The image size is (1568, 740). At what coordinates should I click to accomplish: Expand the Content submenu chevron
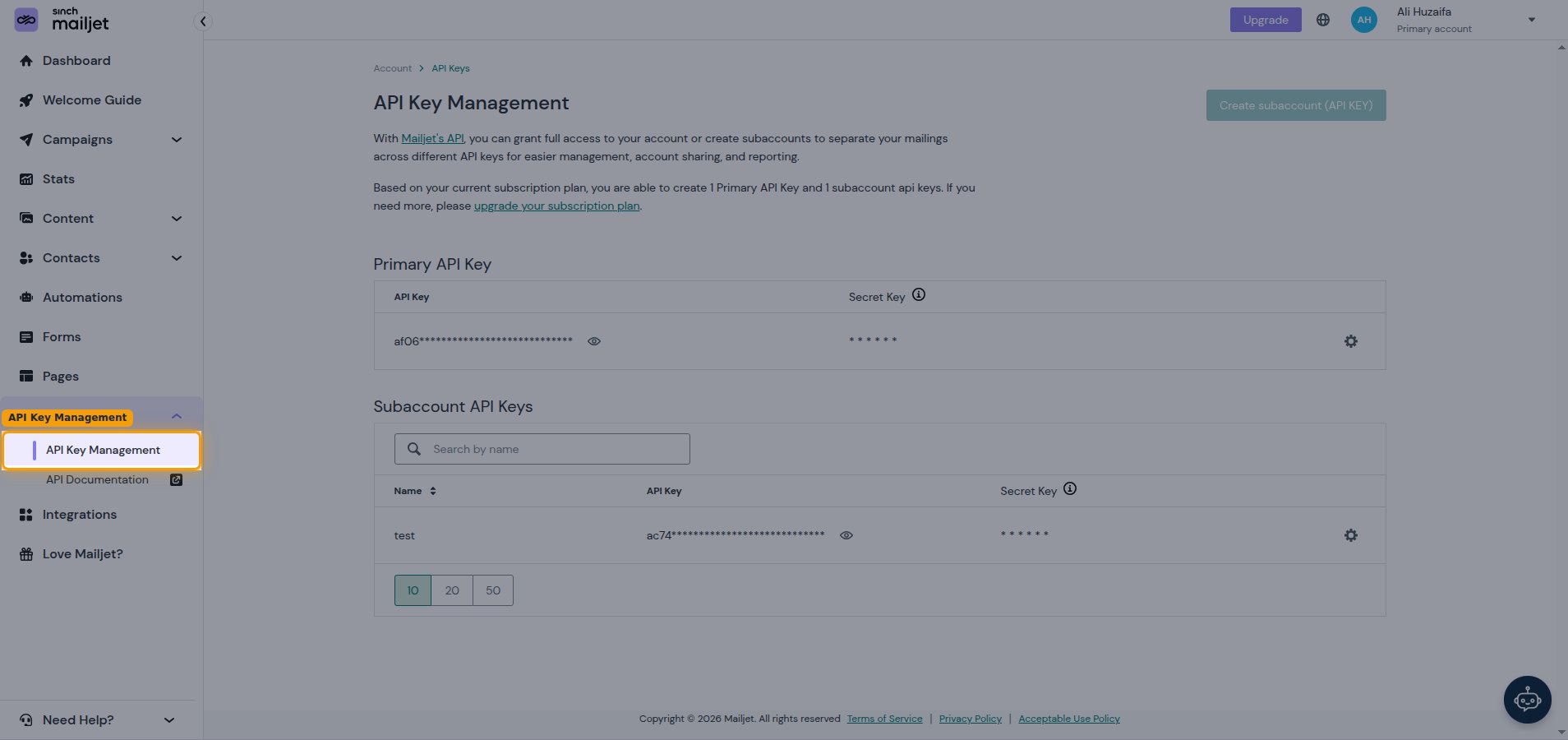click(177, 219)
